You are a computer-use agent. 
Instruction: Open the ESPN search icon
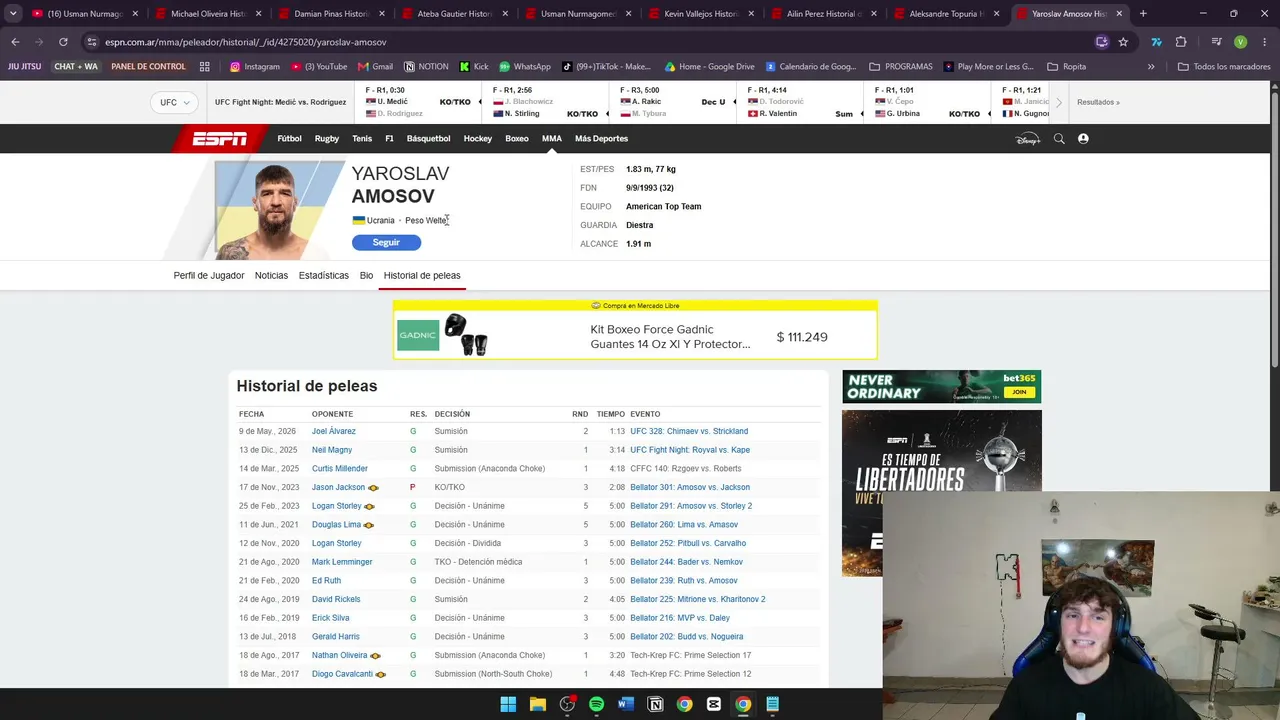[x=1059, y=139]
